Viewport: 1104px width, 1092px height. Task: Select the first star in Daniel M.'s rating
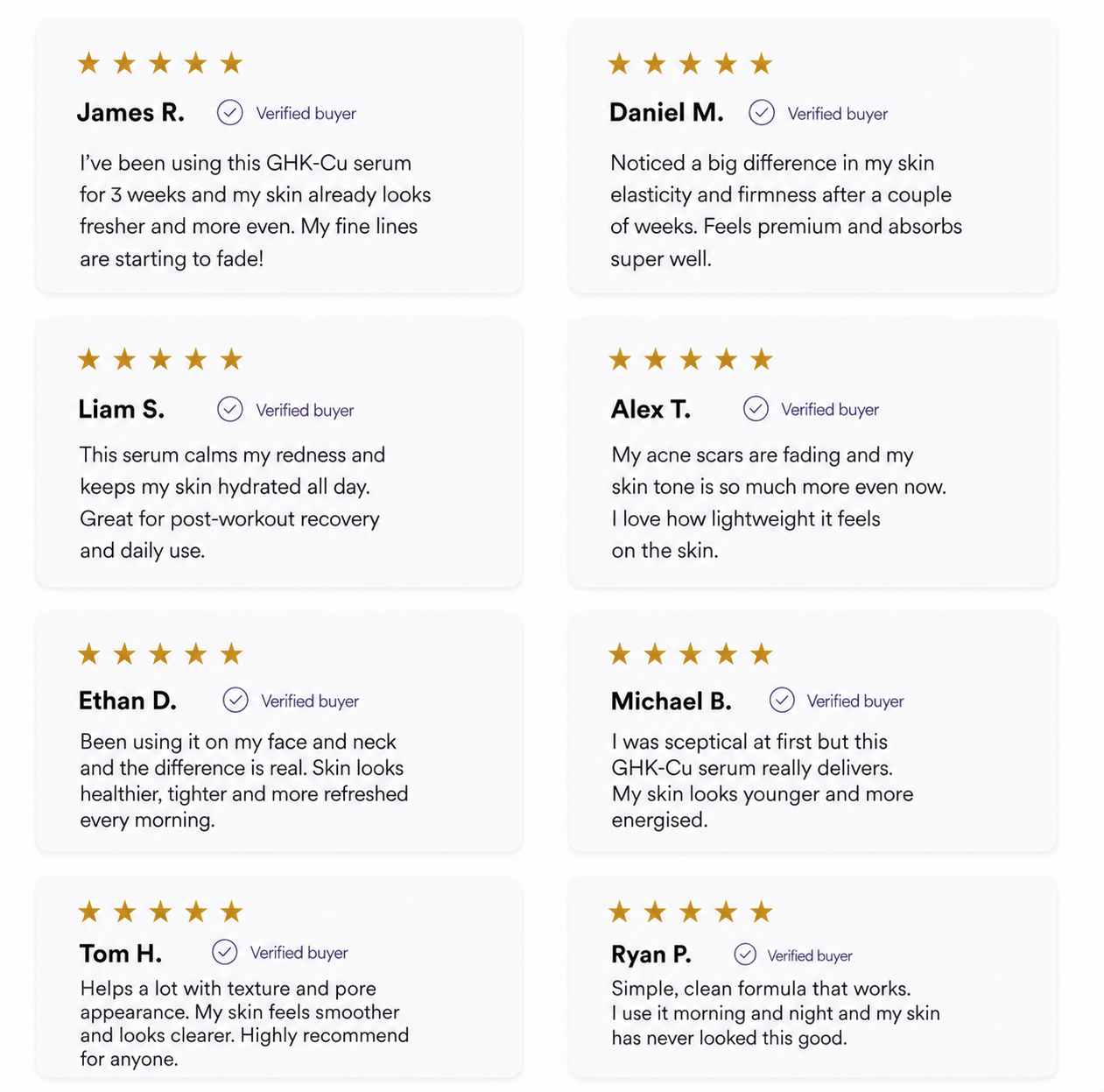click(x=619, y=63)
